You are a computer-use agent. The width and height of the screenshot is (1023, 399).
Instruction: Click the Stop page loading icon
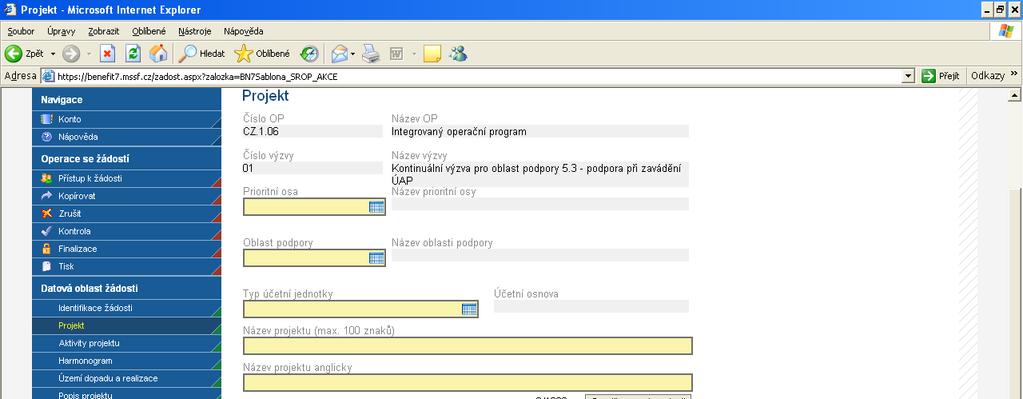pos(108,53)
